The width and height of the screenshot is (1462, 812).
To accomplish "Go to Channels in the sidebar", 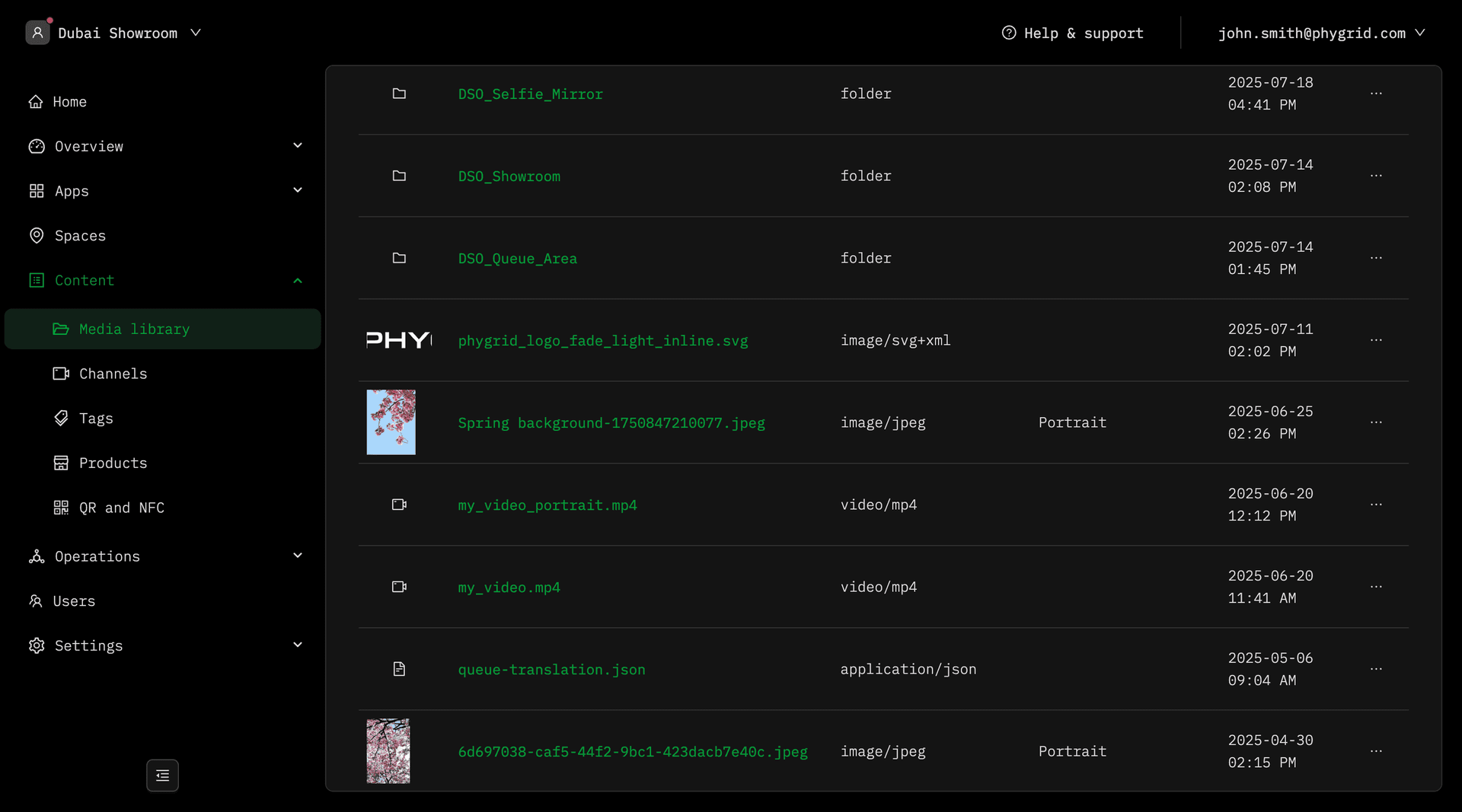I will pyautogui.click(x=113, y=374).
